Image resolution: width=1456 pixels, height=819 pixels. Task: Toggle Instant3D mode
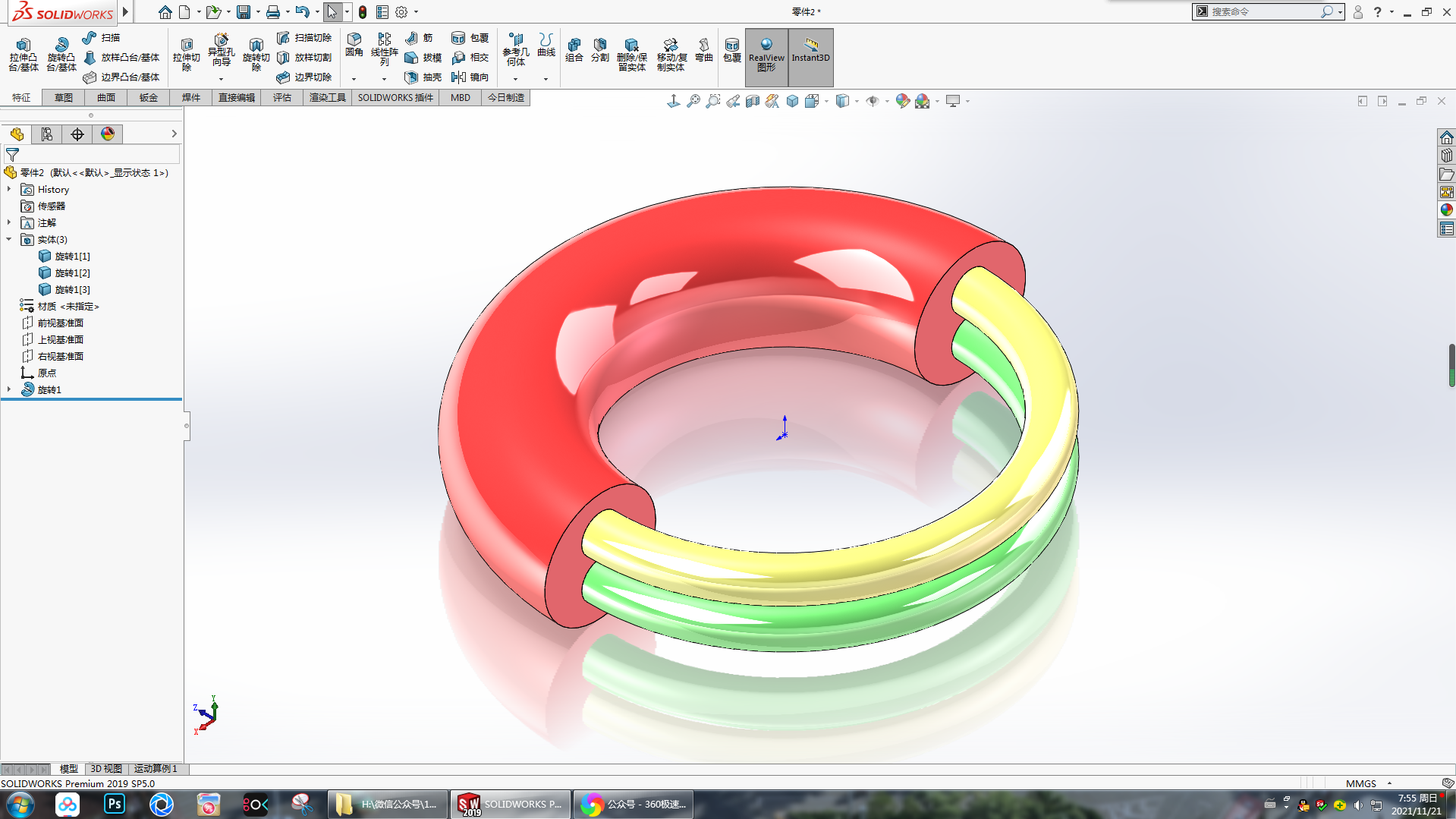pyautogui.click(x=810, y=57)
